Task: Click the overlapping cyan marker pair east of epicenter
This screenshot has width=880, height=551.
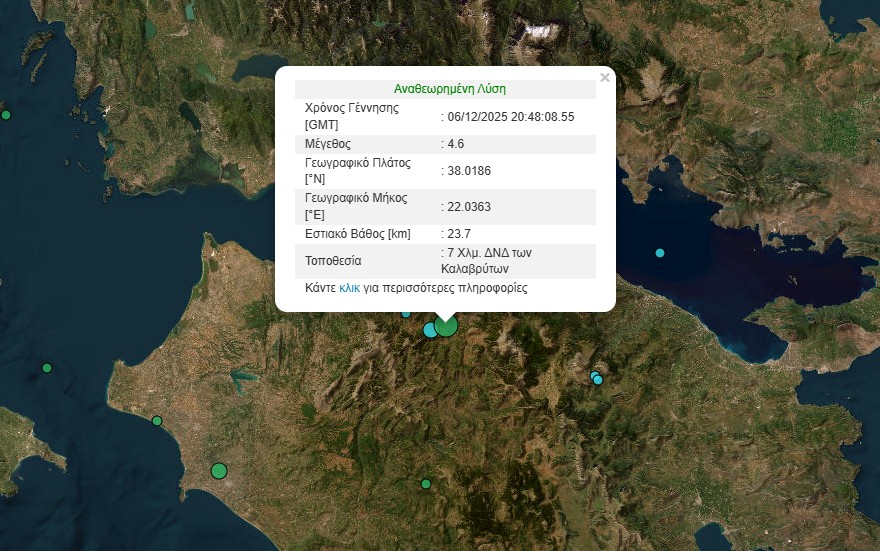Action: click(597, 378)
